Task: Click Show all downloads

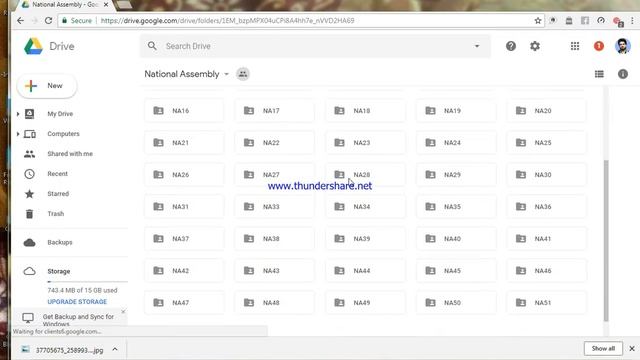Action: pyautogui.click(x=603, y=349)
